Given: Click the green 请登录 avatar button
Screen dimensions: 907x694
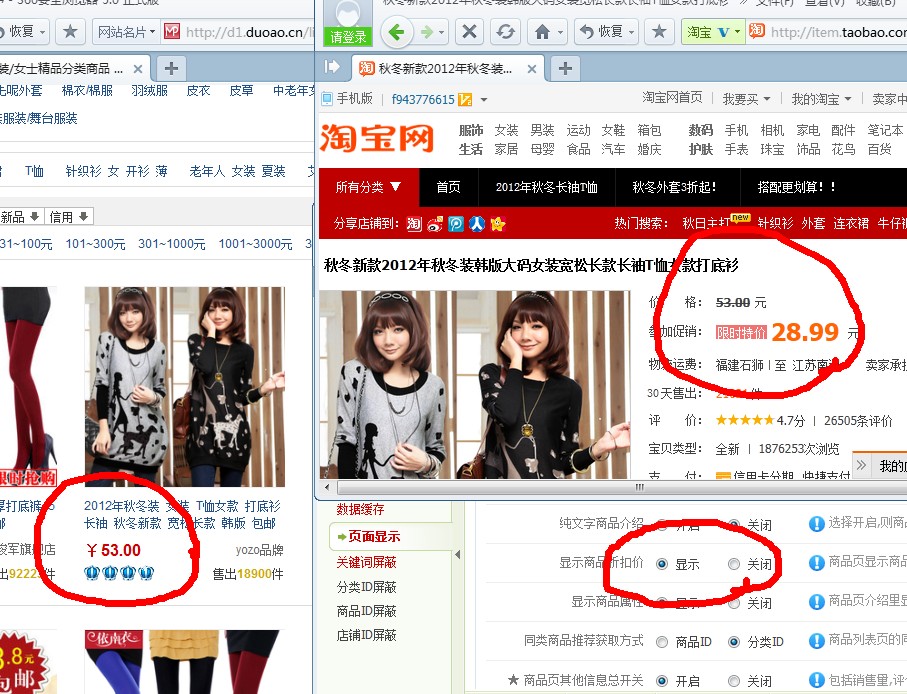Looking at the screenshot, I should pyautogui.click(x=348, y=23).
